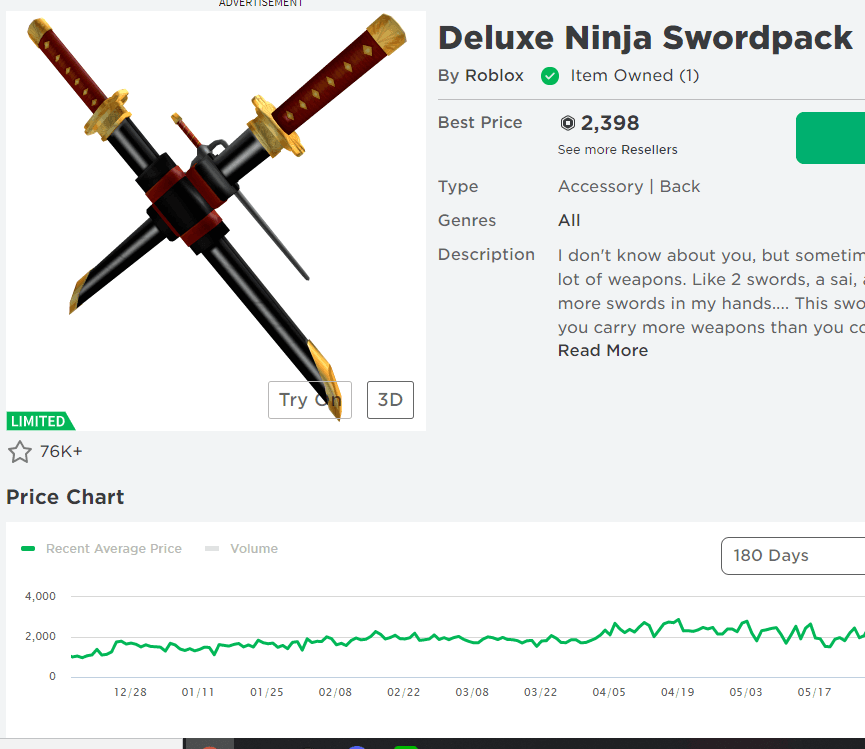This screenshot has height=749, width=865.
Task: Click the green LIMITED badge
Action: click(40, 421)
